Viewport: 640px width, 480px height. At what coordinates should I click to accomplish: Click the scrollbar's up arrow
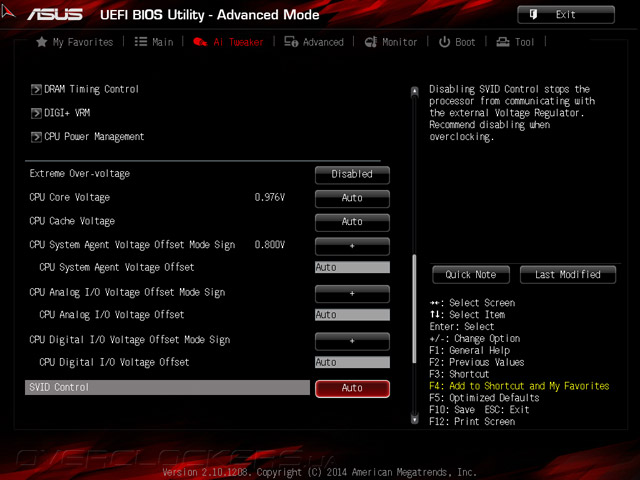coord(415,91)
